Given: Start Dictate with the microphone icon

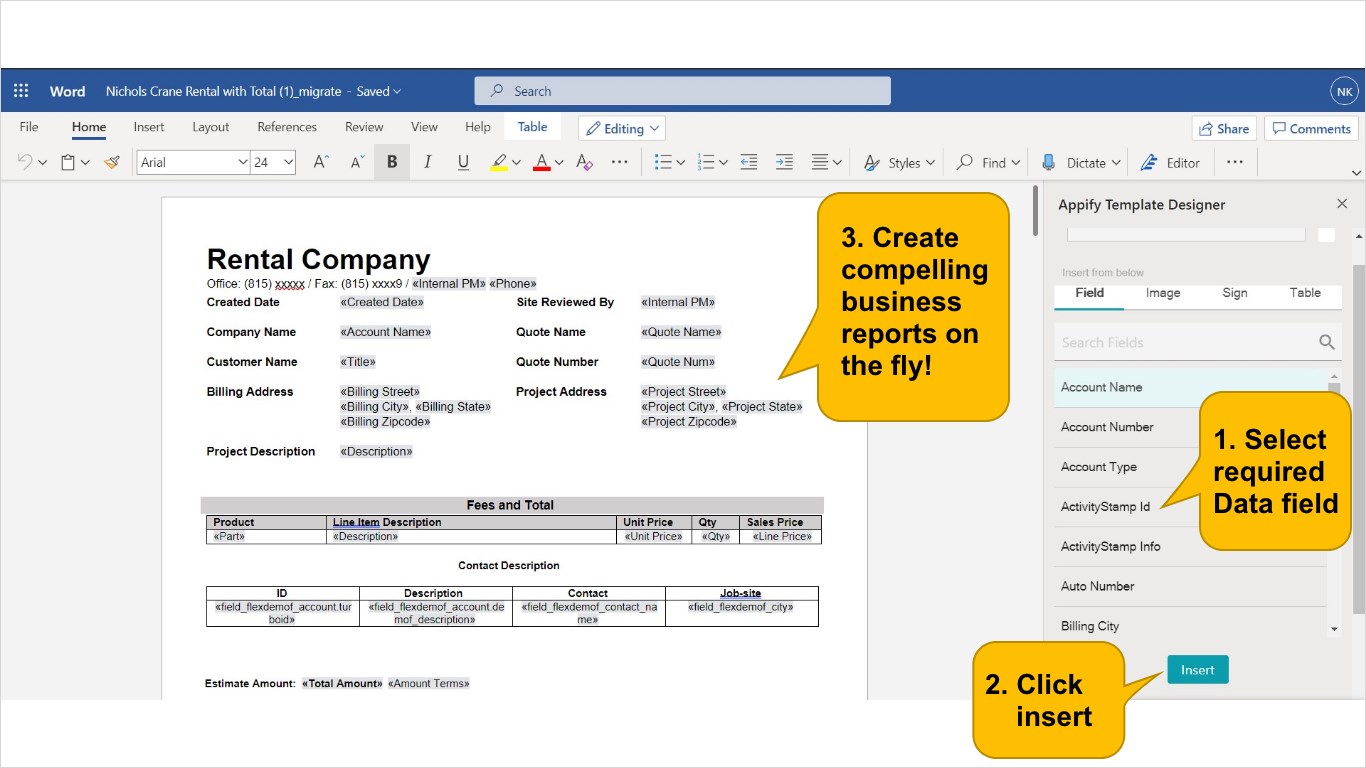Looking at the screenshot, I should tap(1049, 162).
